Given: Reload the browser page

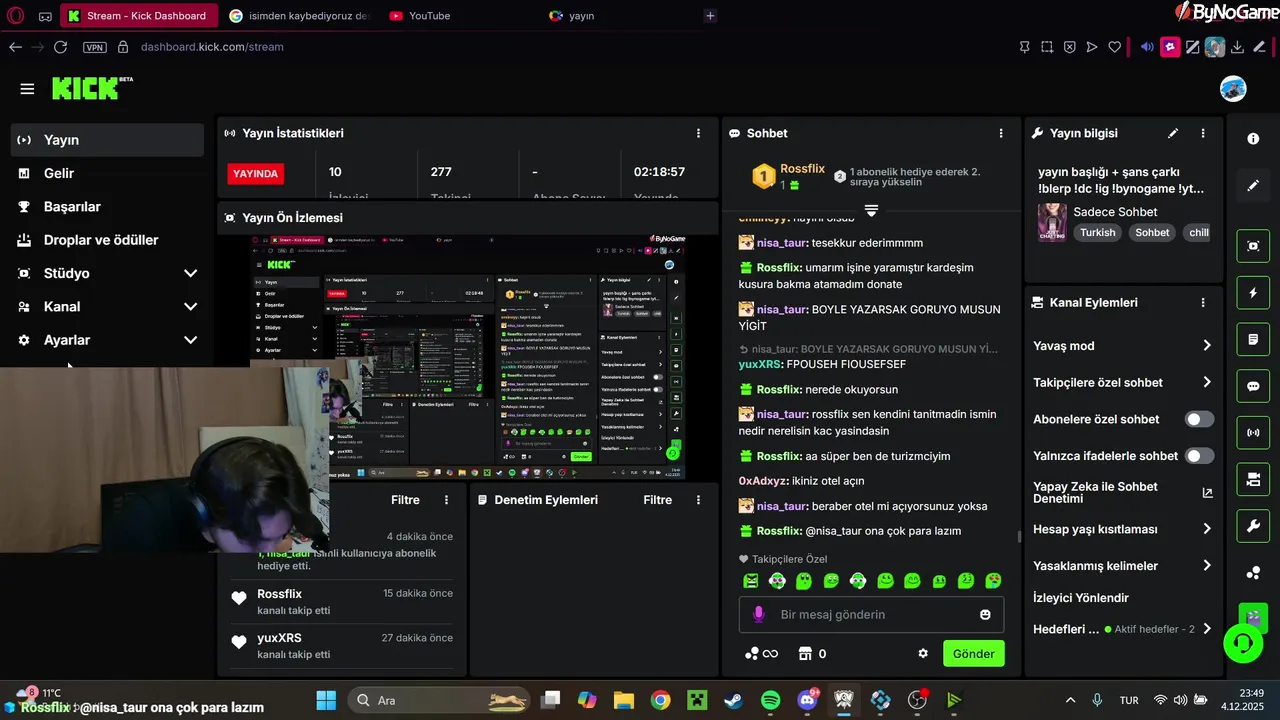Looking at the screenshot, I should (x=61, y=47).
